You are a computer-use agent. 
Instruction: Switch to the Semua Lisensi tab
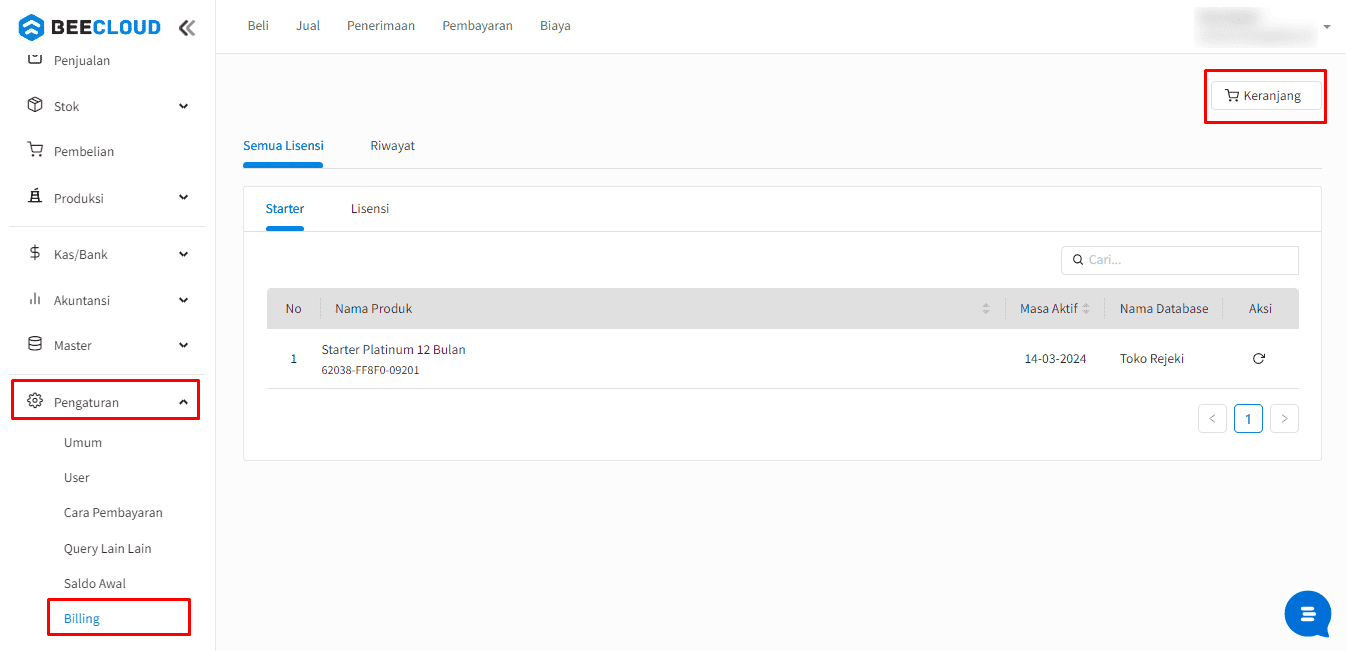(x=283, y=146)
